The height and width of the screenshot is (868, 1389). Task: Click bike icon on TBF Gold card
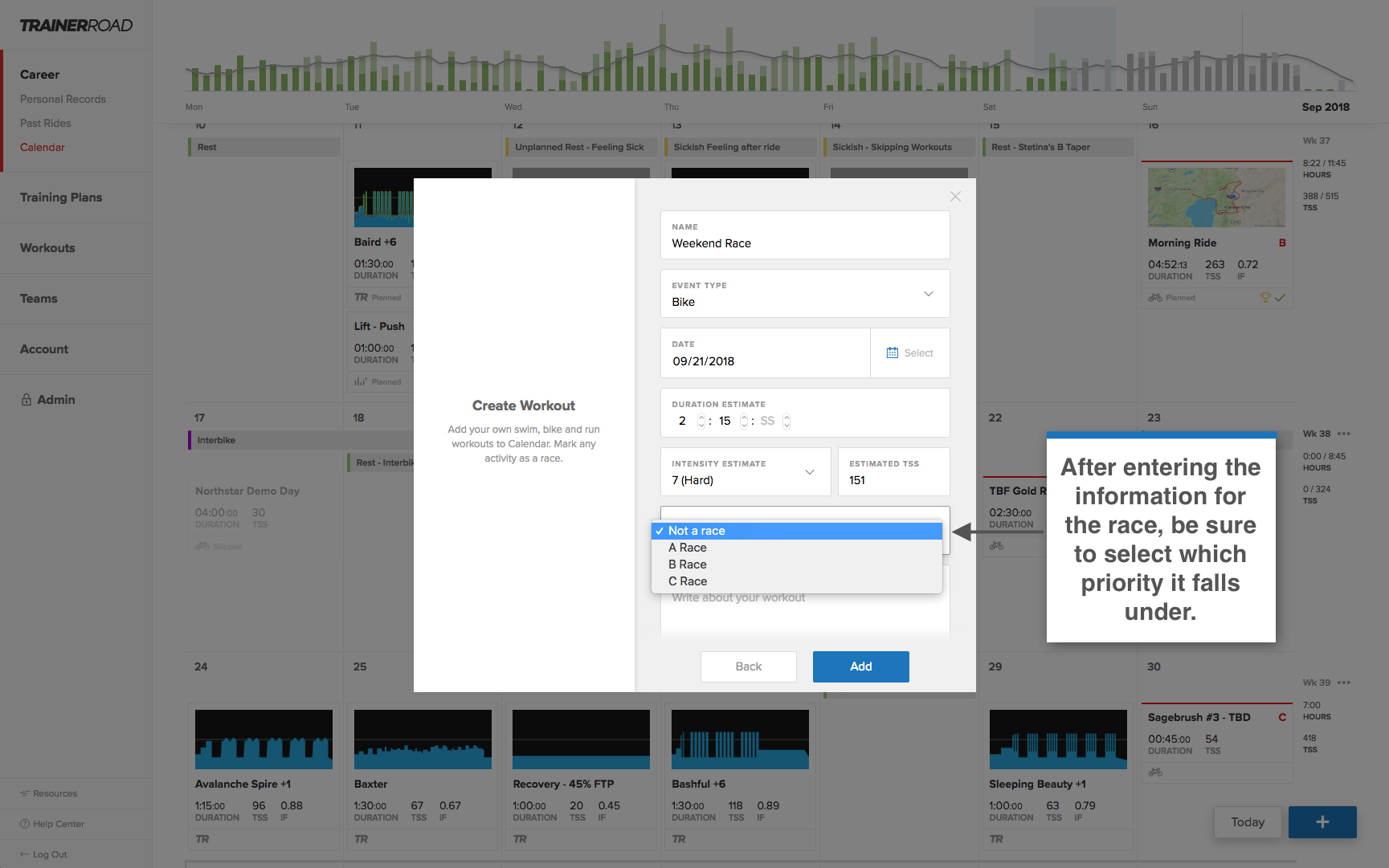coord(997,546)
